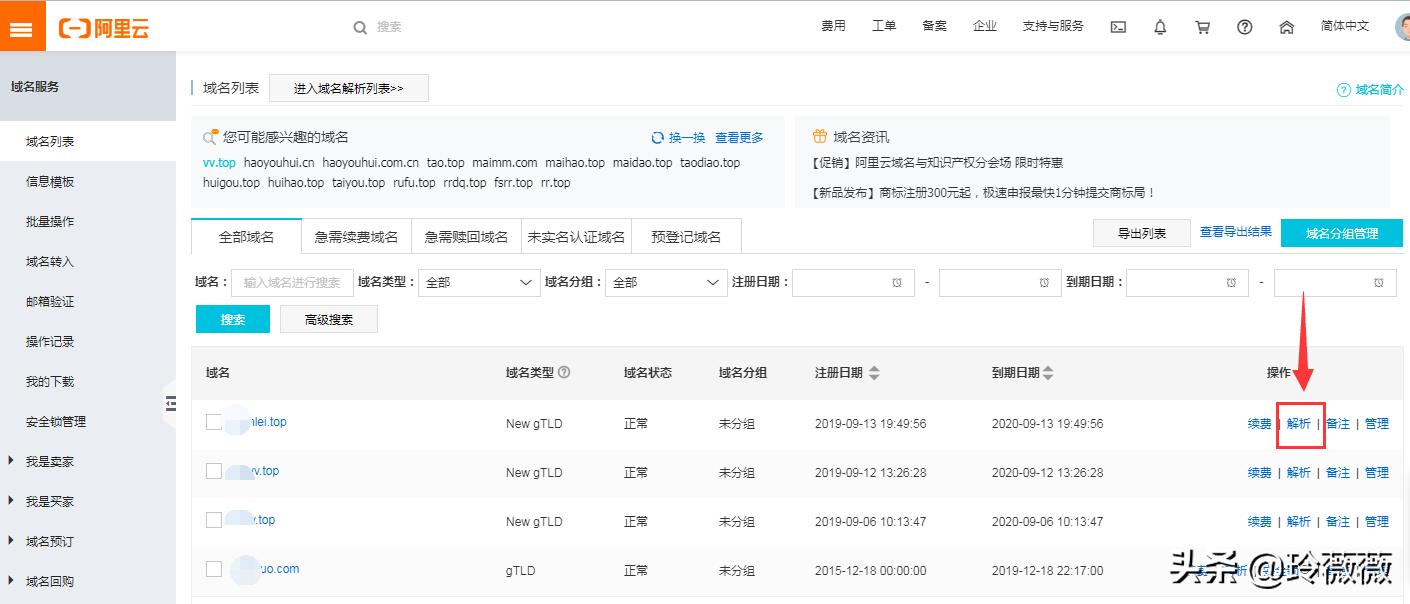The image size is (1410, 604).
Task: Select the checkbox next to the .com domain
Action: tap(213, 568)
